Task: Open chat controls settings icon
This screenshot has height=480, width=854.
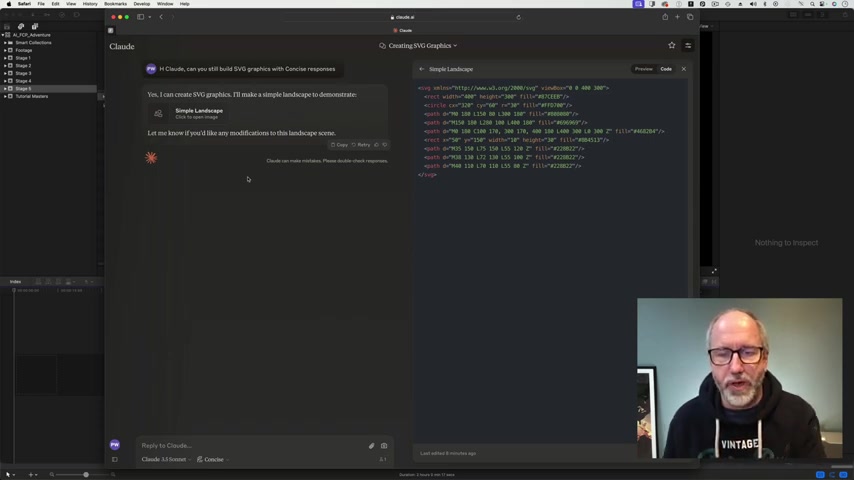Action: [x=688, y=46]
